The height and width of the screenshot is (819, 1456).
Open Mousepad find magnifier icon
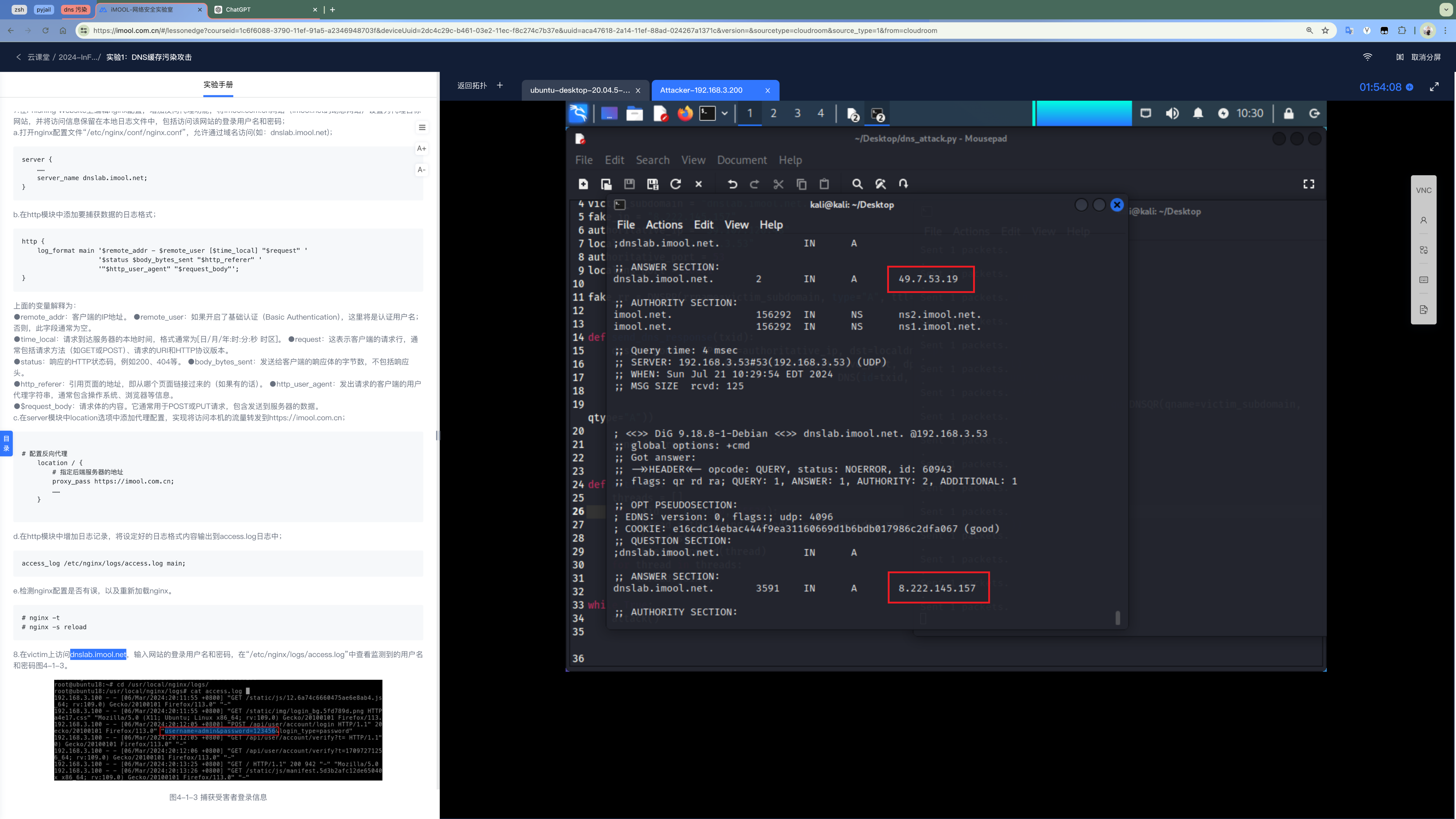858,184
